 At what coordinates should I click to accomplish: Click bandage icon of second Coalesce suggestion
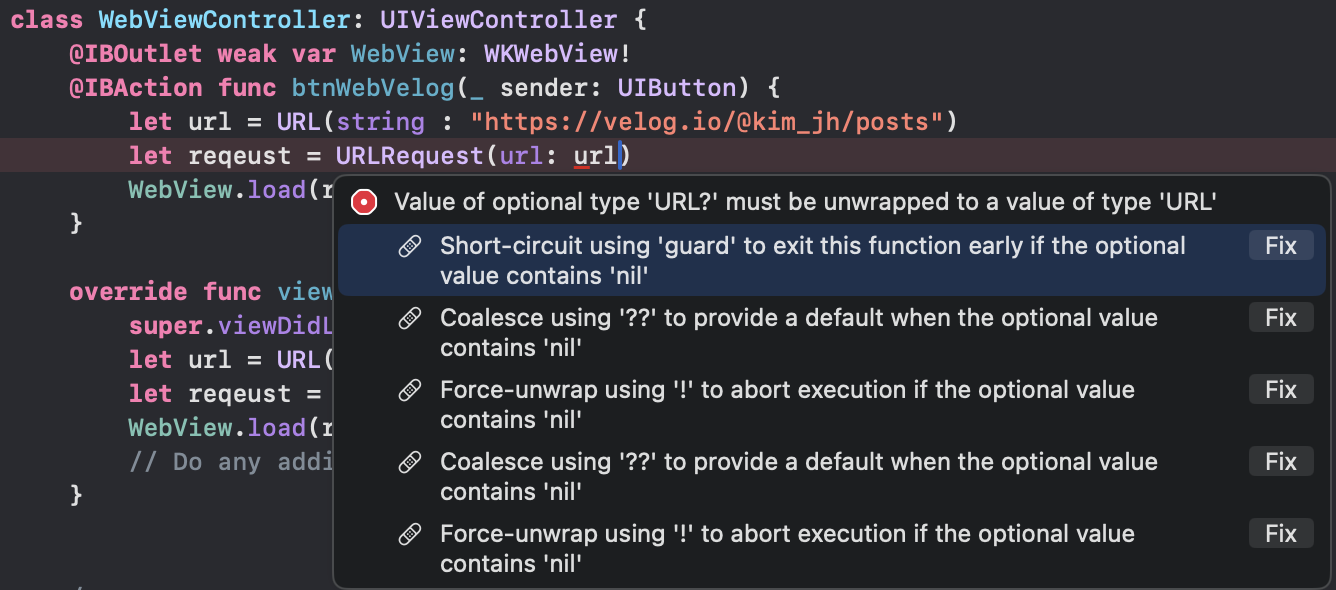point(410,463)
